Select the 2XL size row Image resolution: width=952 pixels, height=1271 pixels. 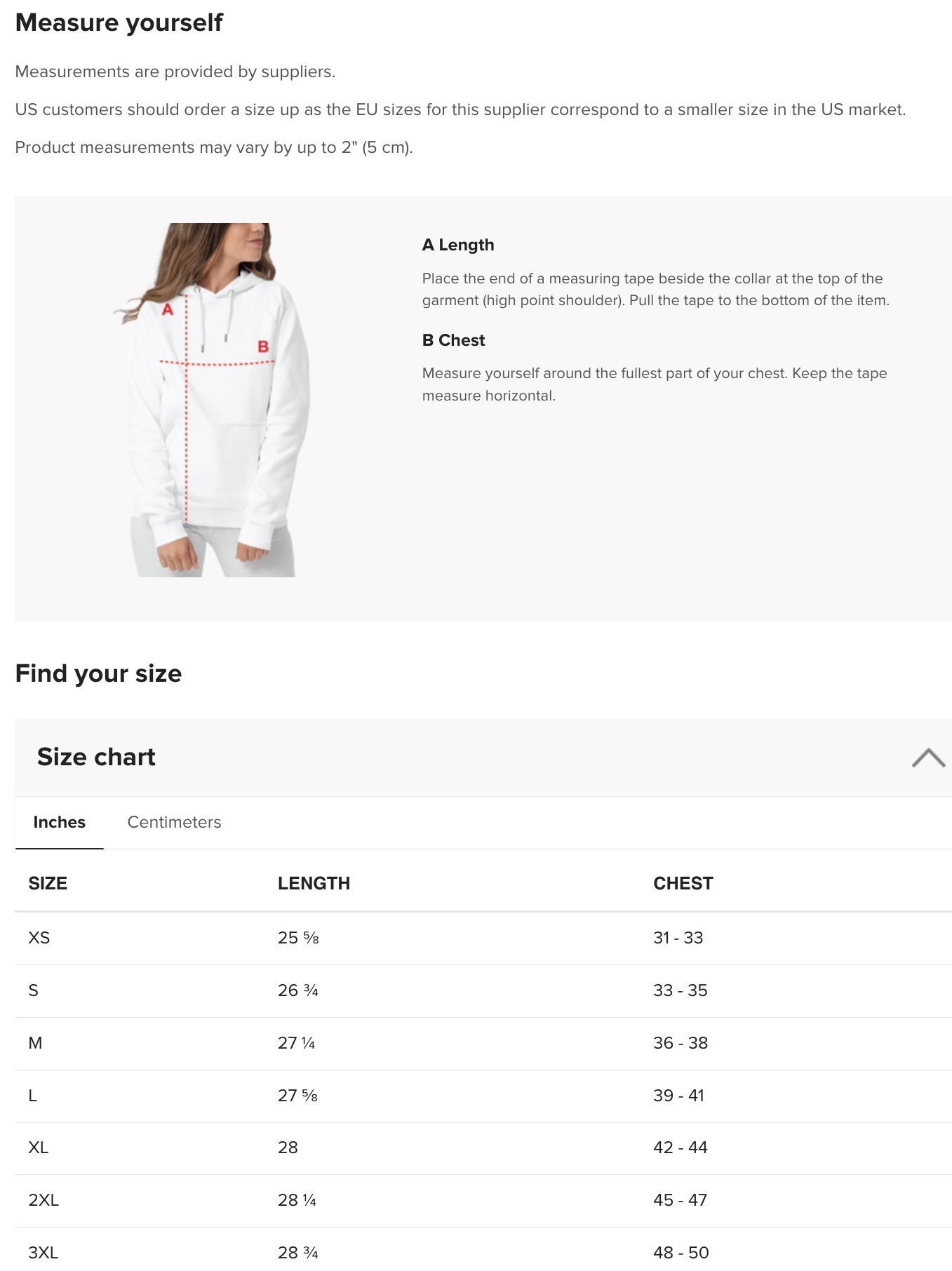(483, 1200)
